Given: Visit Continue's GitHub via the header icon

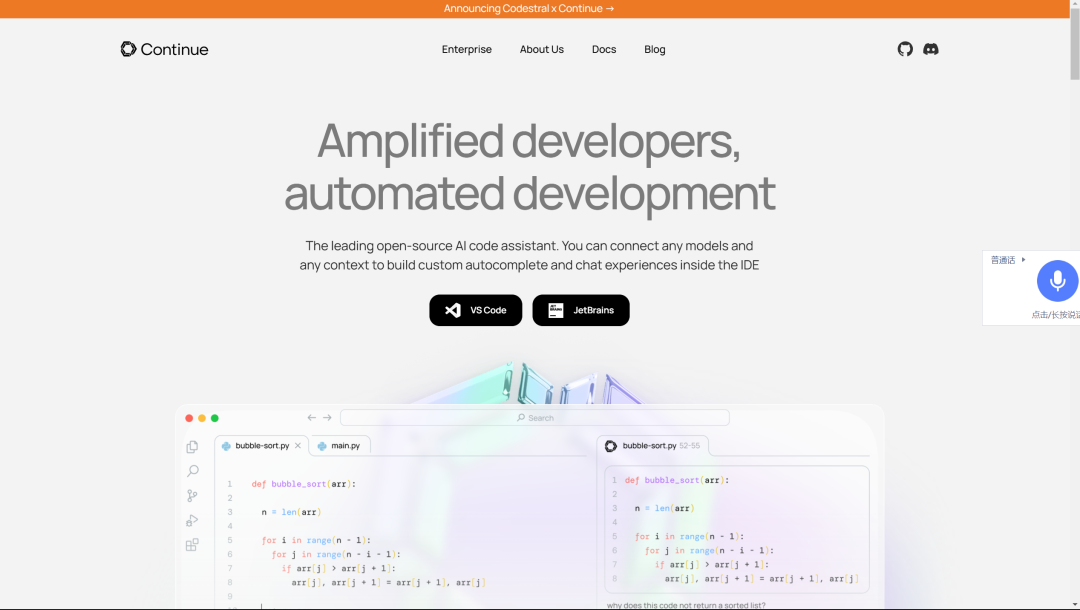Looking at the screenshot, I should 905,48.
